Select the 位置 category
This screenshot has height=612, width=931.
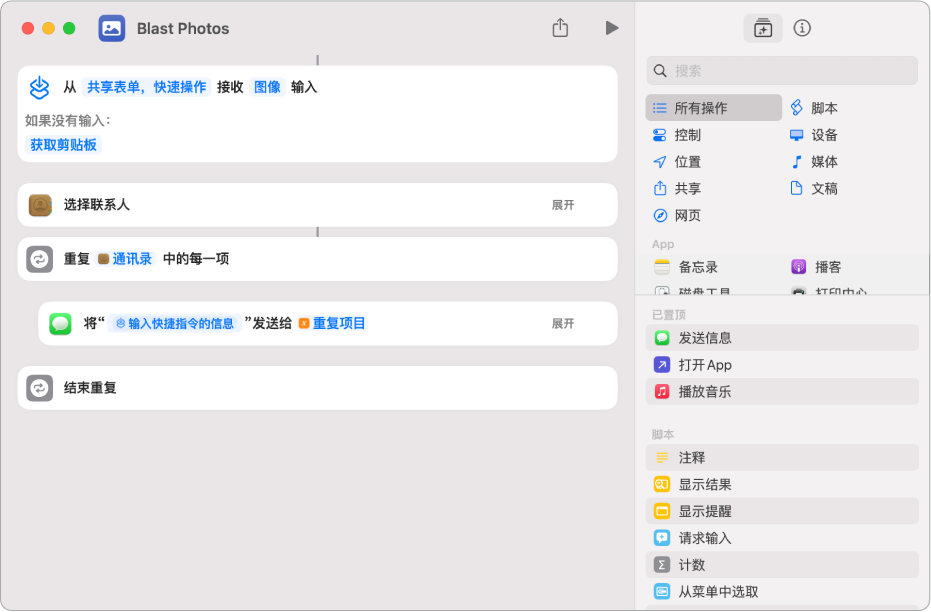click(x=677, y=161)
